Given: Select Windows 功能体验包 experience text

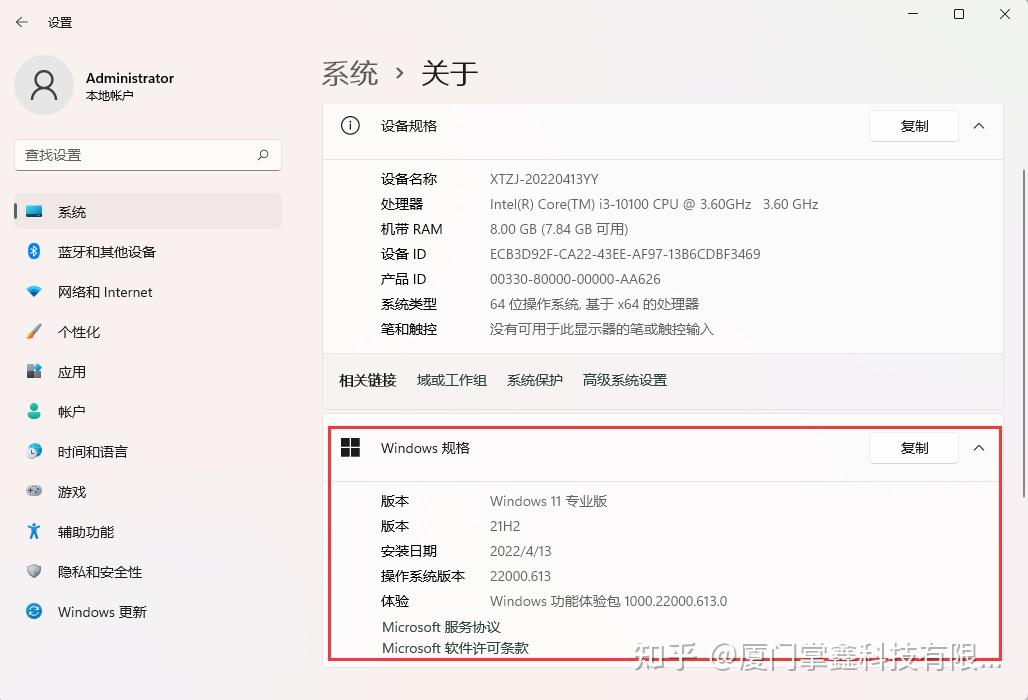Looking at the screenshot, I should (x=608, y=601).
